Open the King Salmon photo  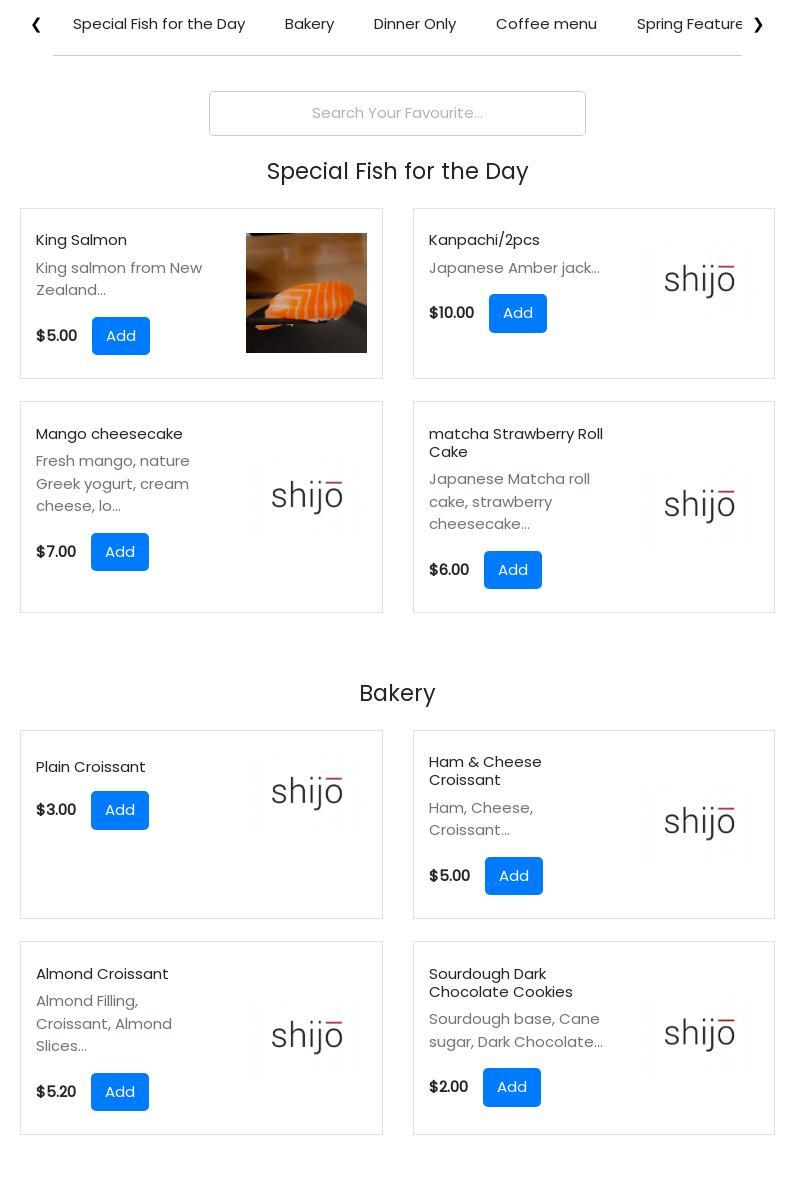306,293
